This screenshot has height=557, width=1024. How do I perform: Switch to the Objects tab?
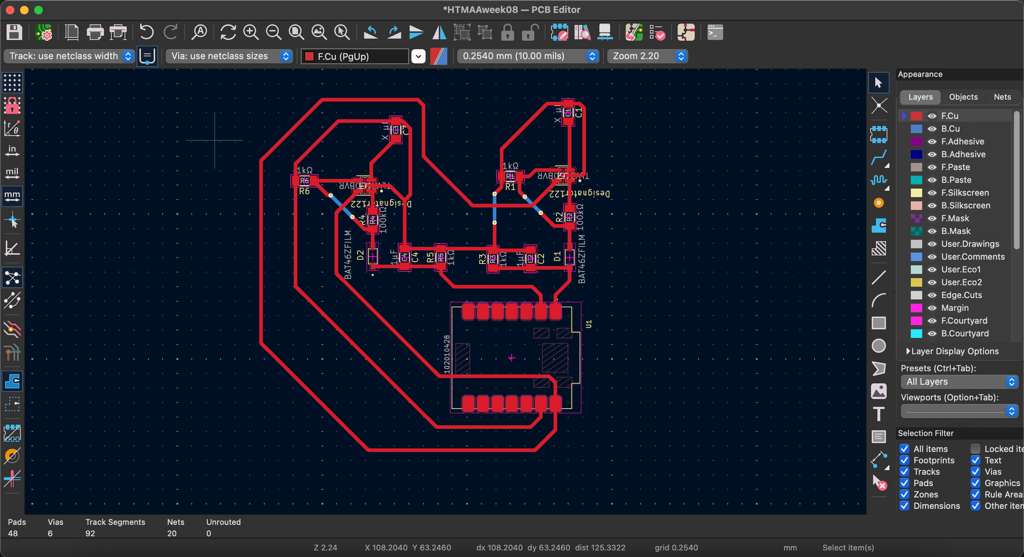pos(963,97)
